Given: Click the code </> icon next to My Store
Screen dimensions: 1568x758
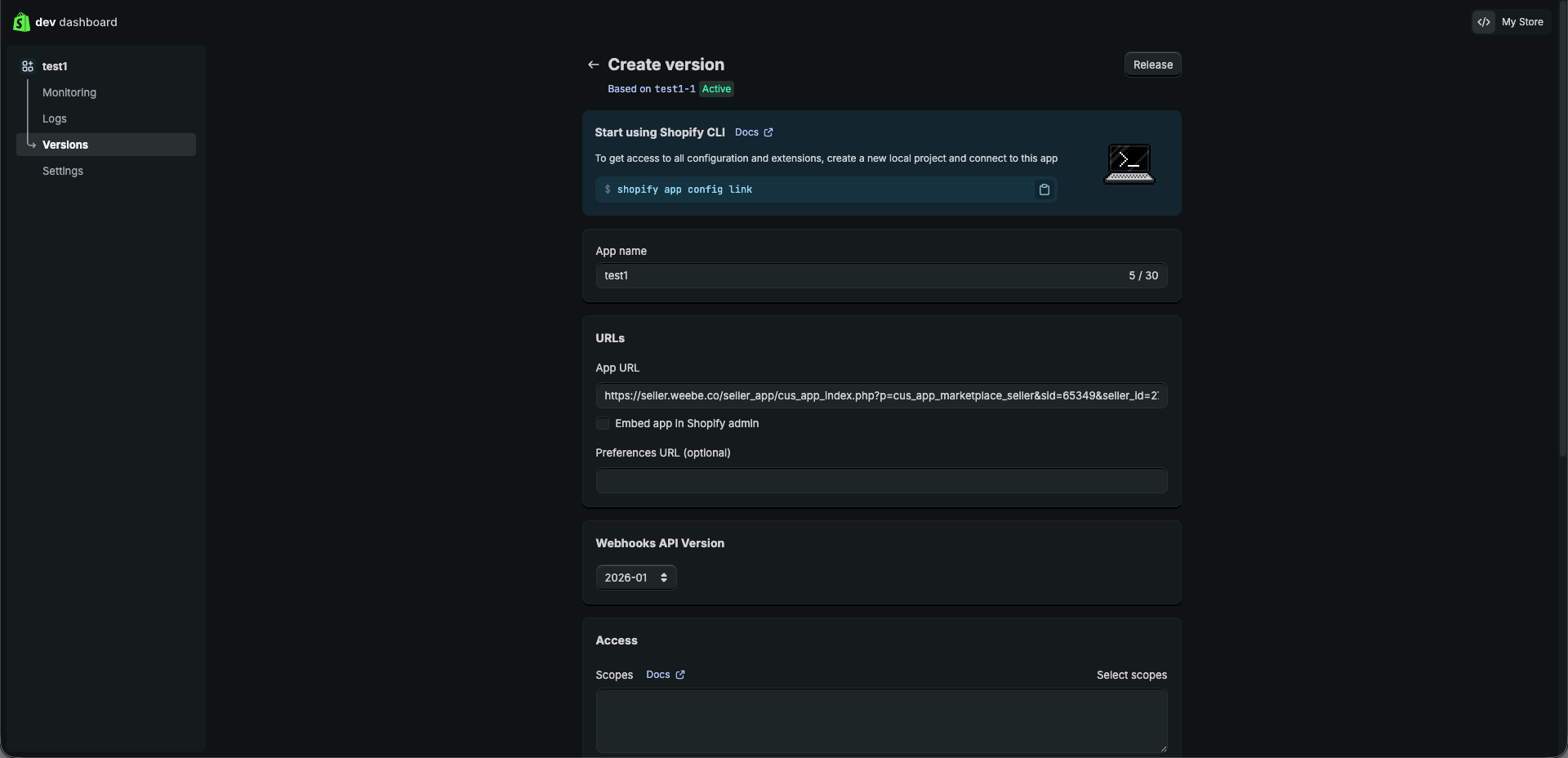Looking at the screenshot, I should pos(1483,22).
